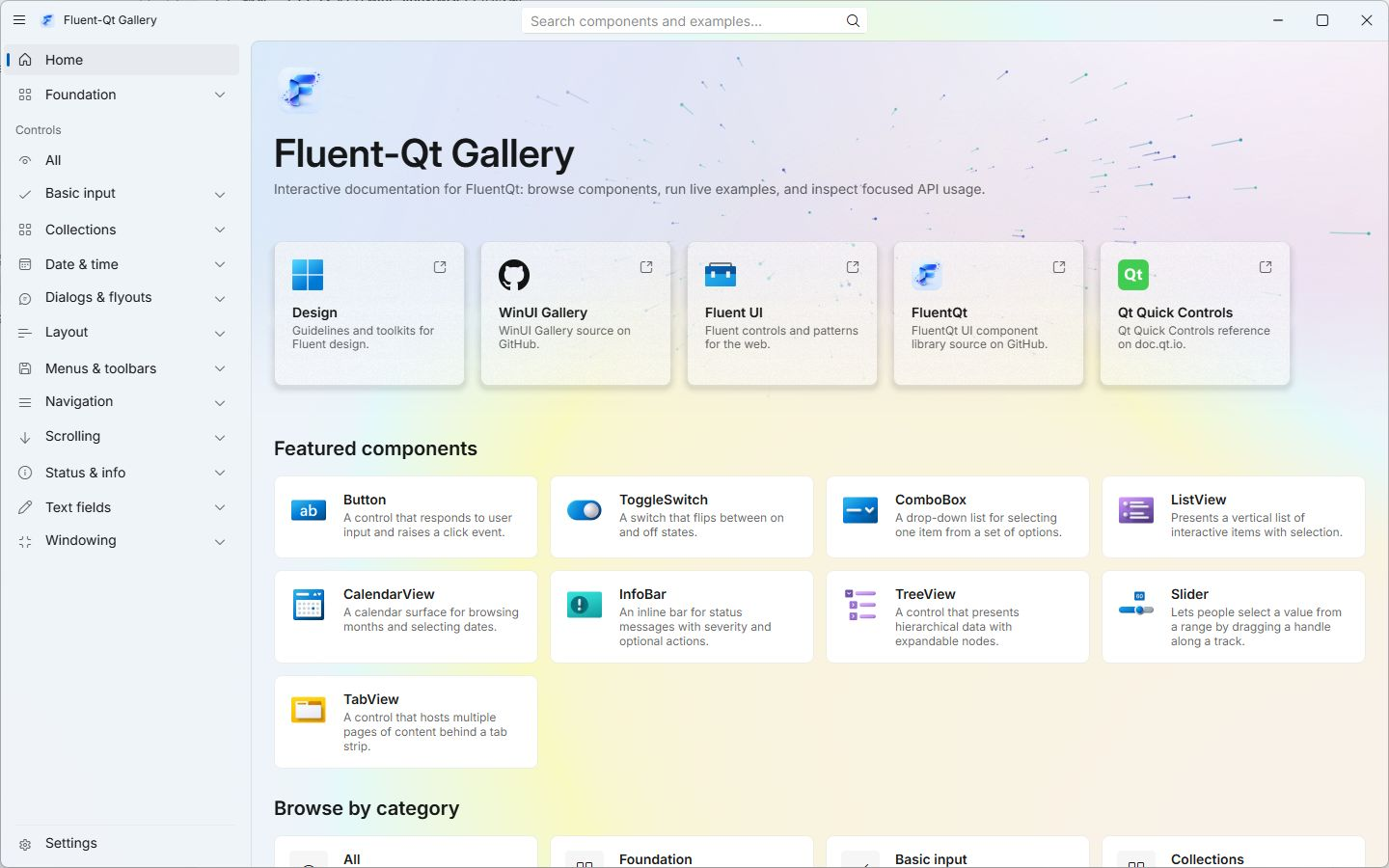Expand the Windowing chevron

(220, 541)
